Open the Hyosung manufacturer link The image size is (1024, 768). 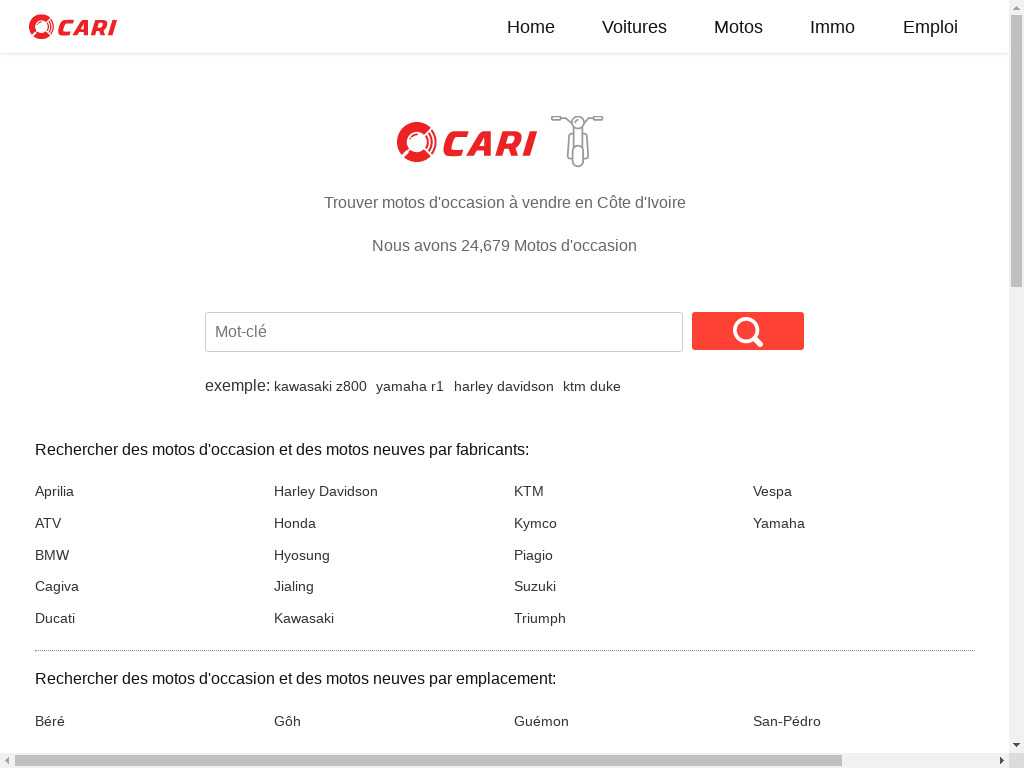(x=302, y=555)
